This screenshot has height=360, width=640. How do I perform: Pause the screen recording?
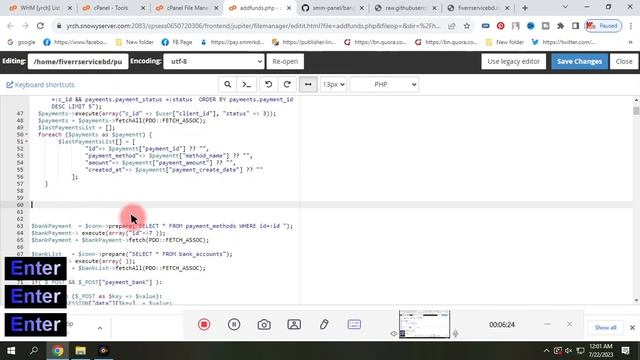click(x=234, y=324)
